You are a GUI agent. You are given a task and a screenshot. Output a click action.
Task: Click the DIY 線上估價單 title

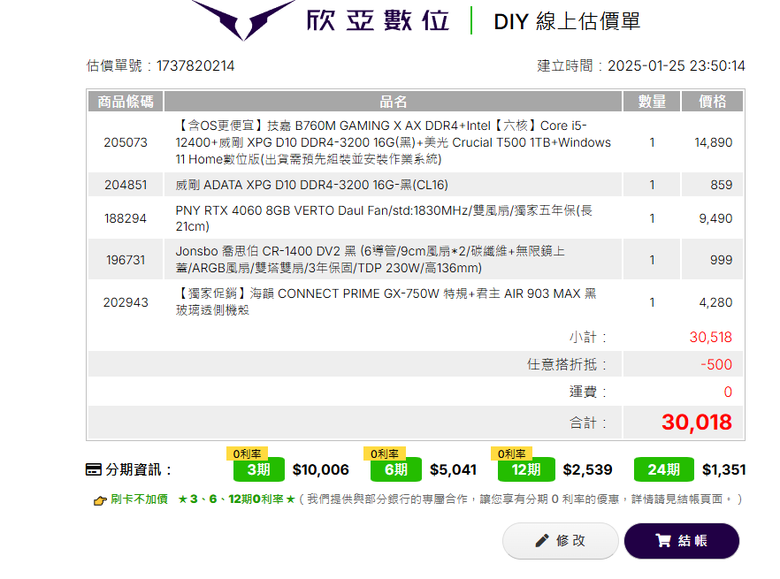point(567,22)
